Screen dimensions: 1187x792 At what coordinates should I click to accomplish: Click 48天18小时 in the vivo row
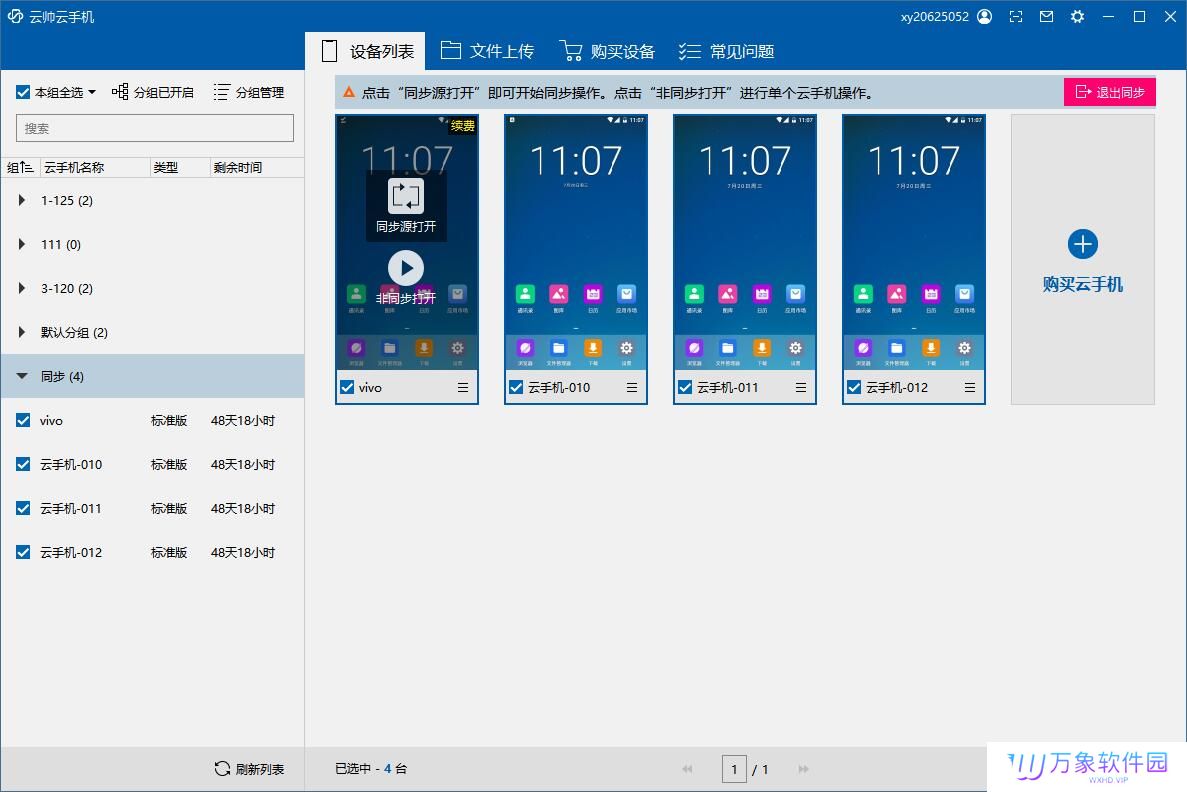pyautogui.click(x=242, y=420)
